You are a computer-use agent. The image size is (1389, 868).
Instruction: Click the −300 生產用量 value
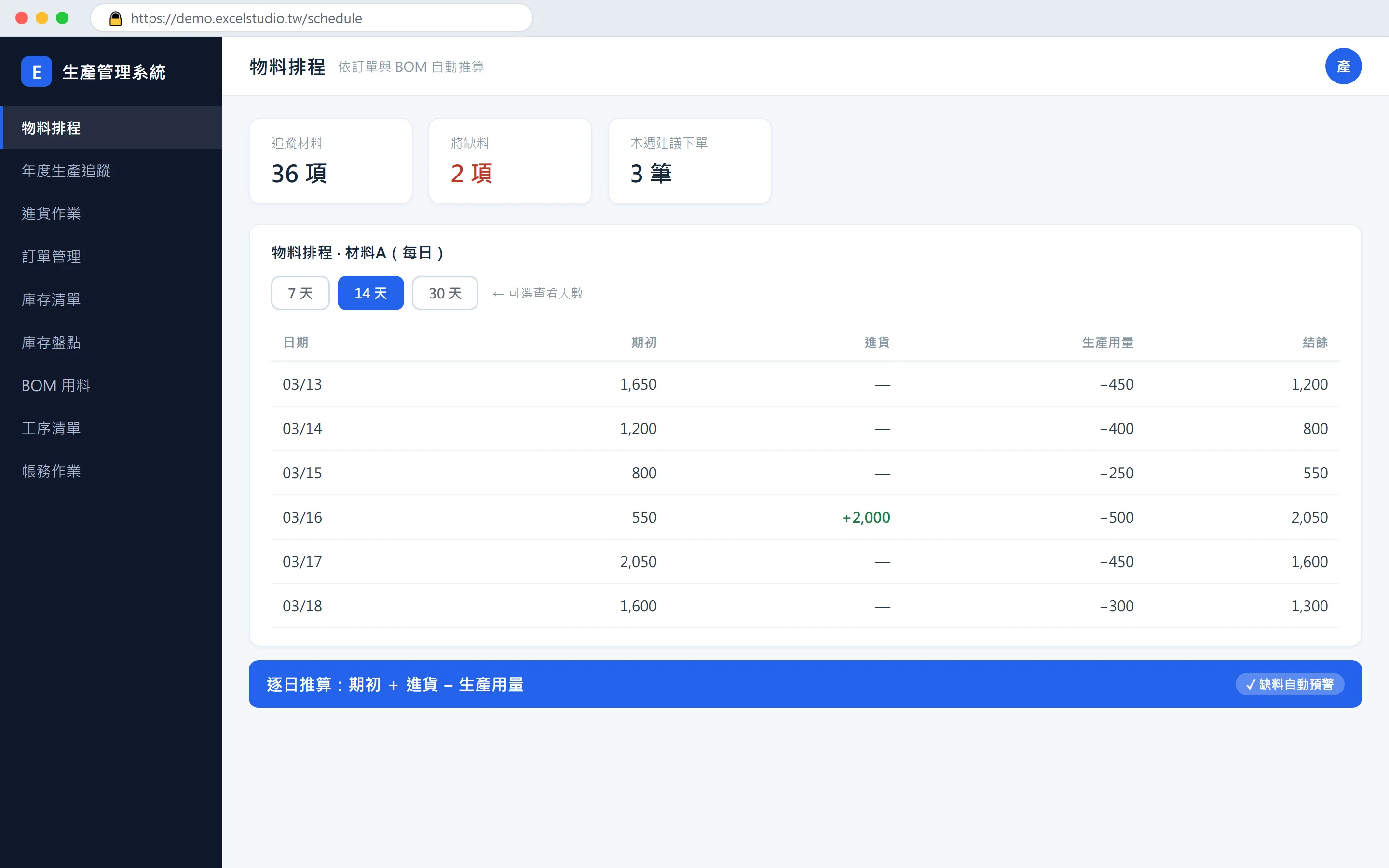[1117, 606]
